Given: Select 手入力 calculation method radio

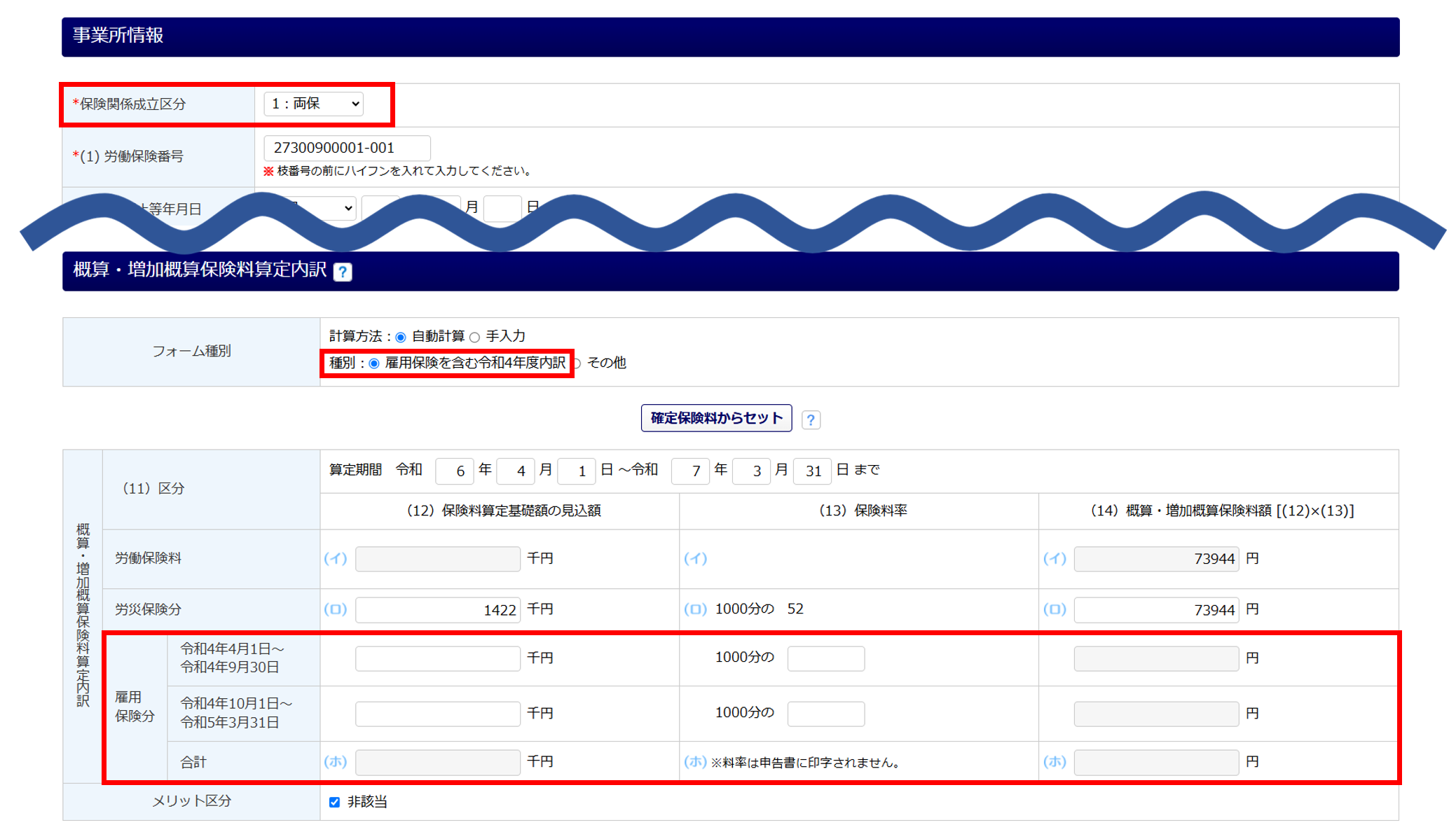Looking at the screenshot, I should pos(475,338).
